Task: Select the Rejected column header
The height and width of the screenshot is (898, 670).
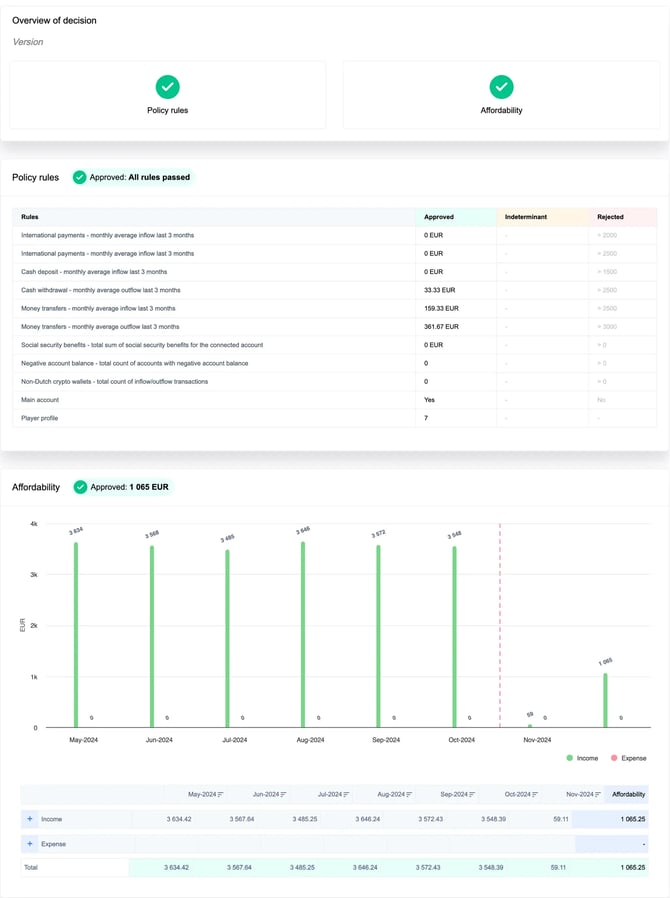Action: click(610, 216)
